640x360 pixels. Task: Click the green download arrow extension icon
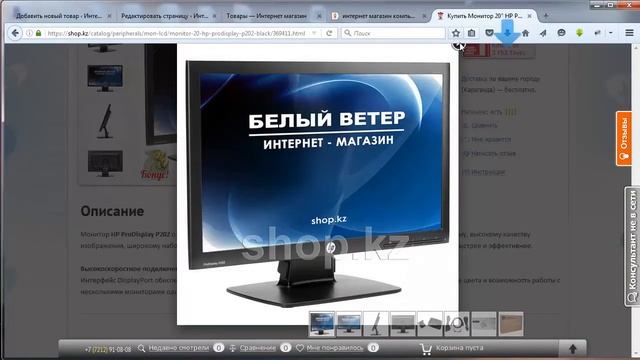tap(579, 33)
